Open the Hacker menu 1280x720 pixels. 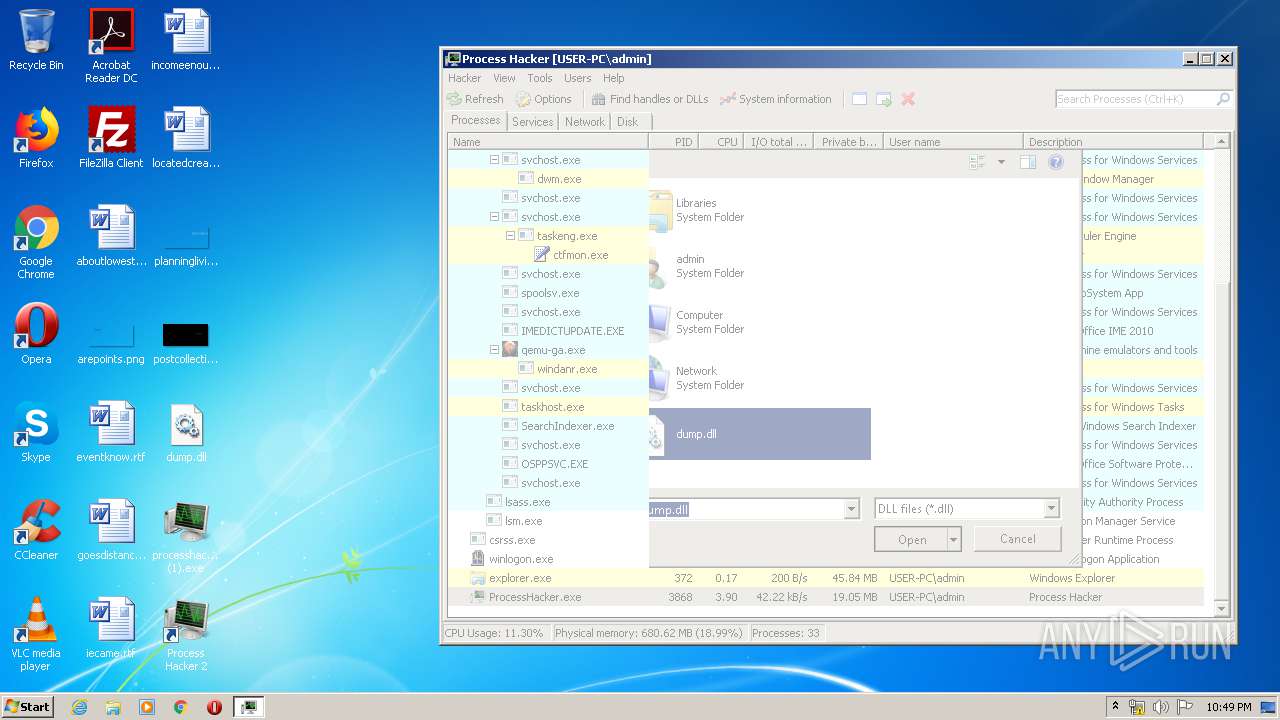(x=465, y=78)
